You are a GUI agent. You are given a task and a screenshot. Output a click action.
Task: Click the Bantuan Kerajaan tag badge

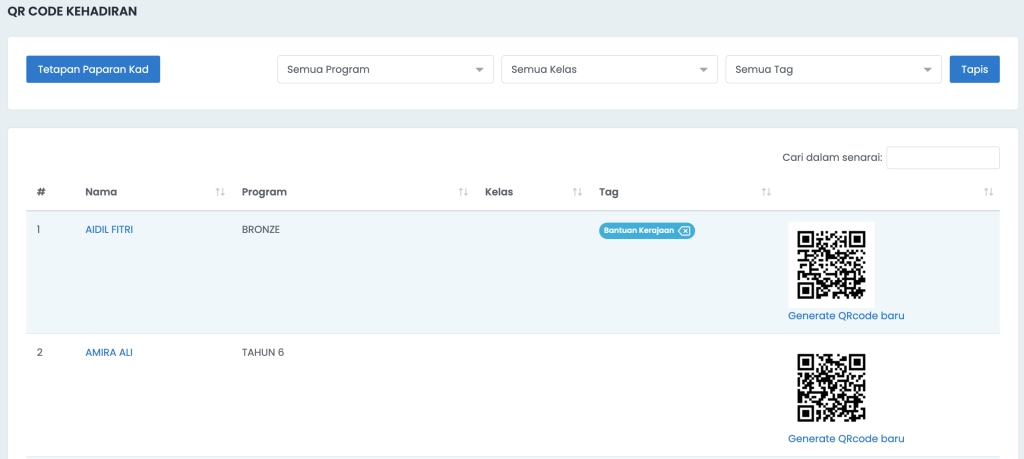click(639, 230)
